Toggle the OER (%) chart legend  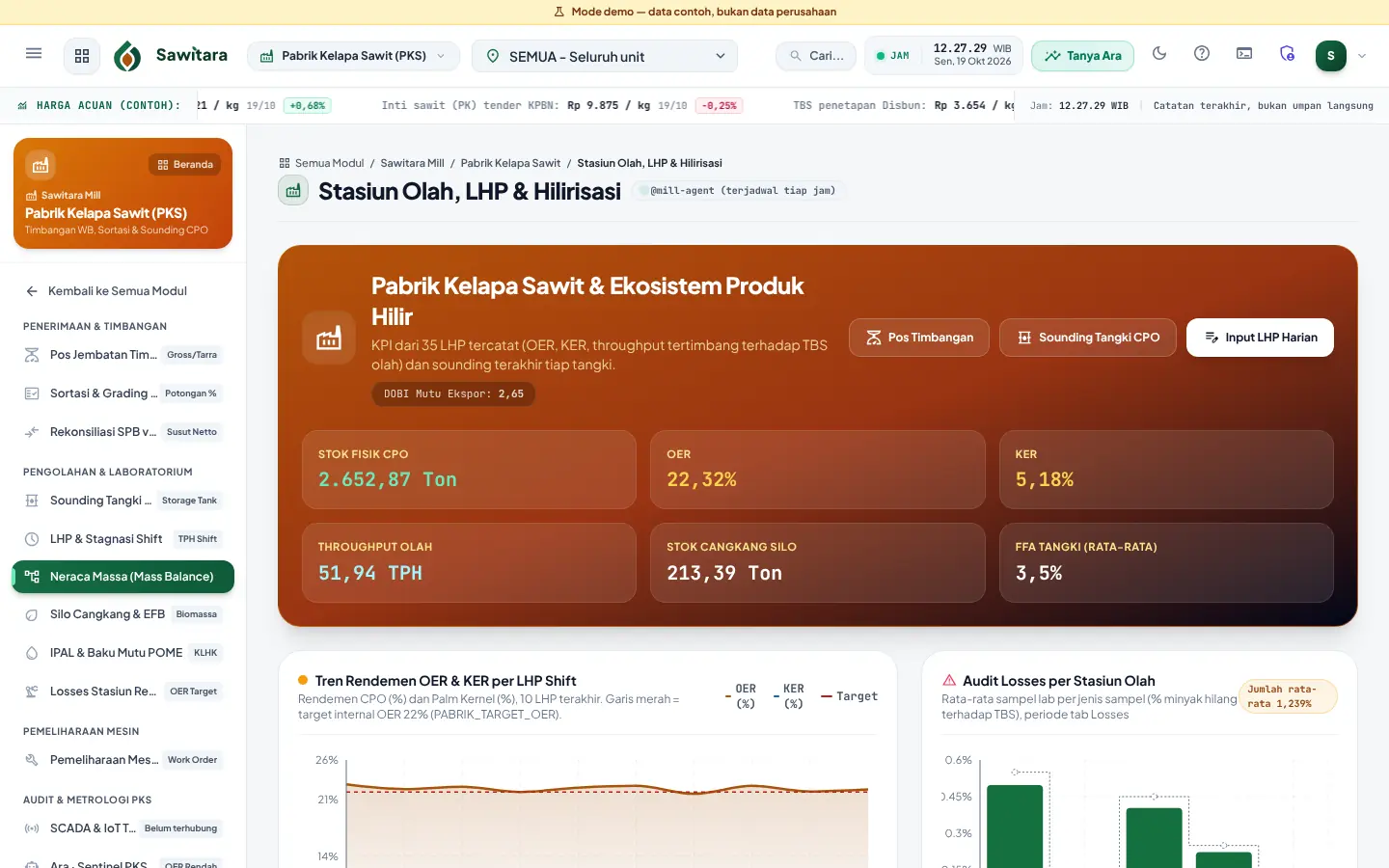(x=741, y=696)
